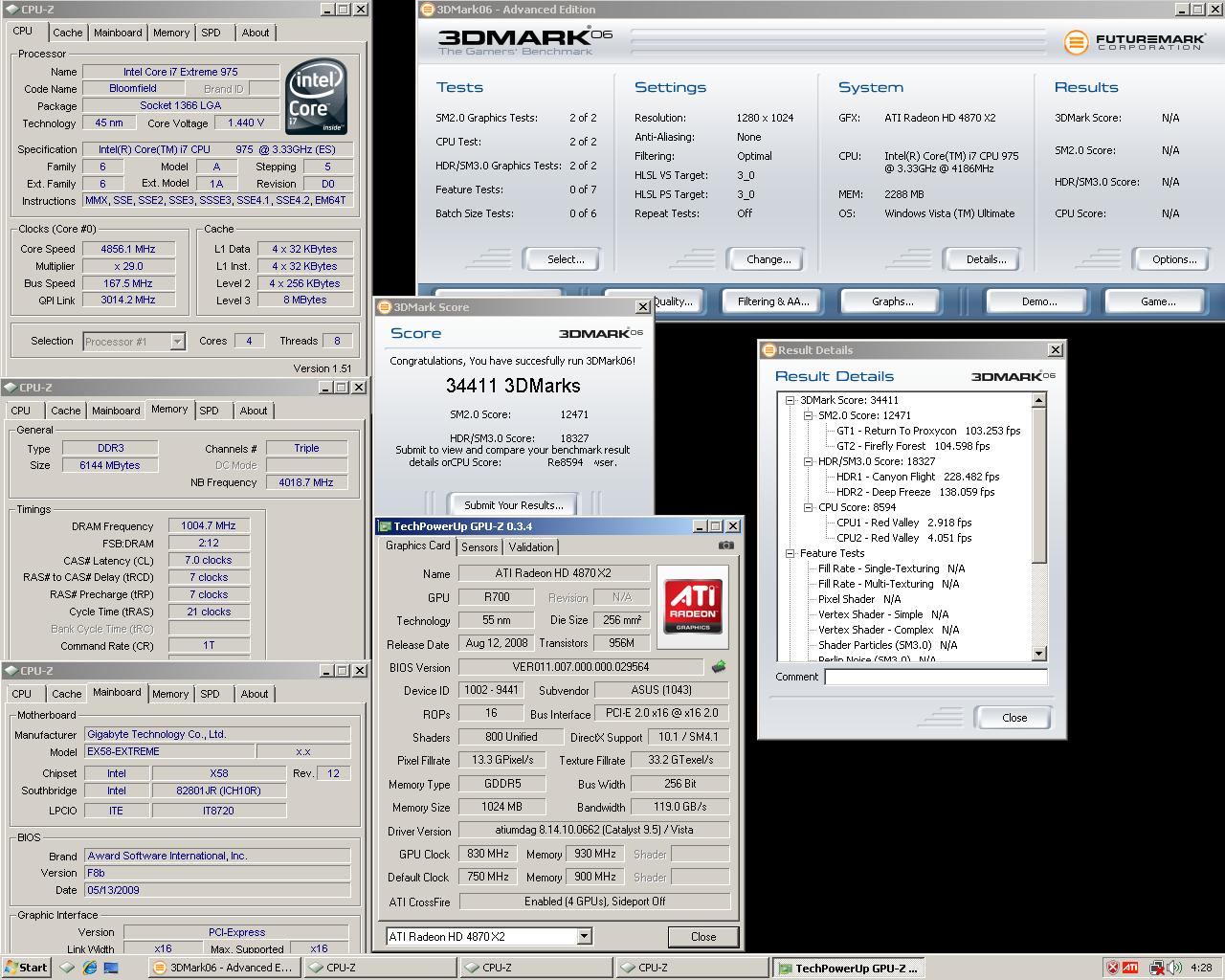Viewport: 1225px width, 980px height.
Task: Open Mainboard tab in CPU-Z window showing Processor
Action: pos(118,33)
